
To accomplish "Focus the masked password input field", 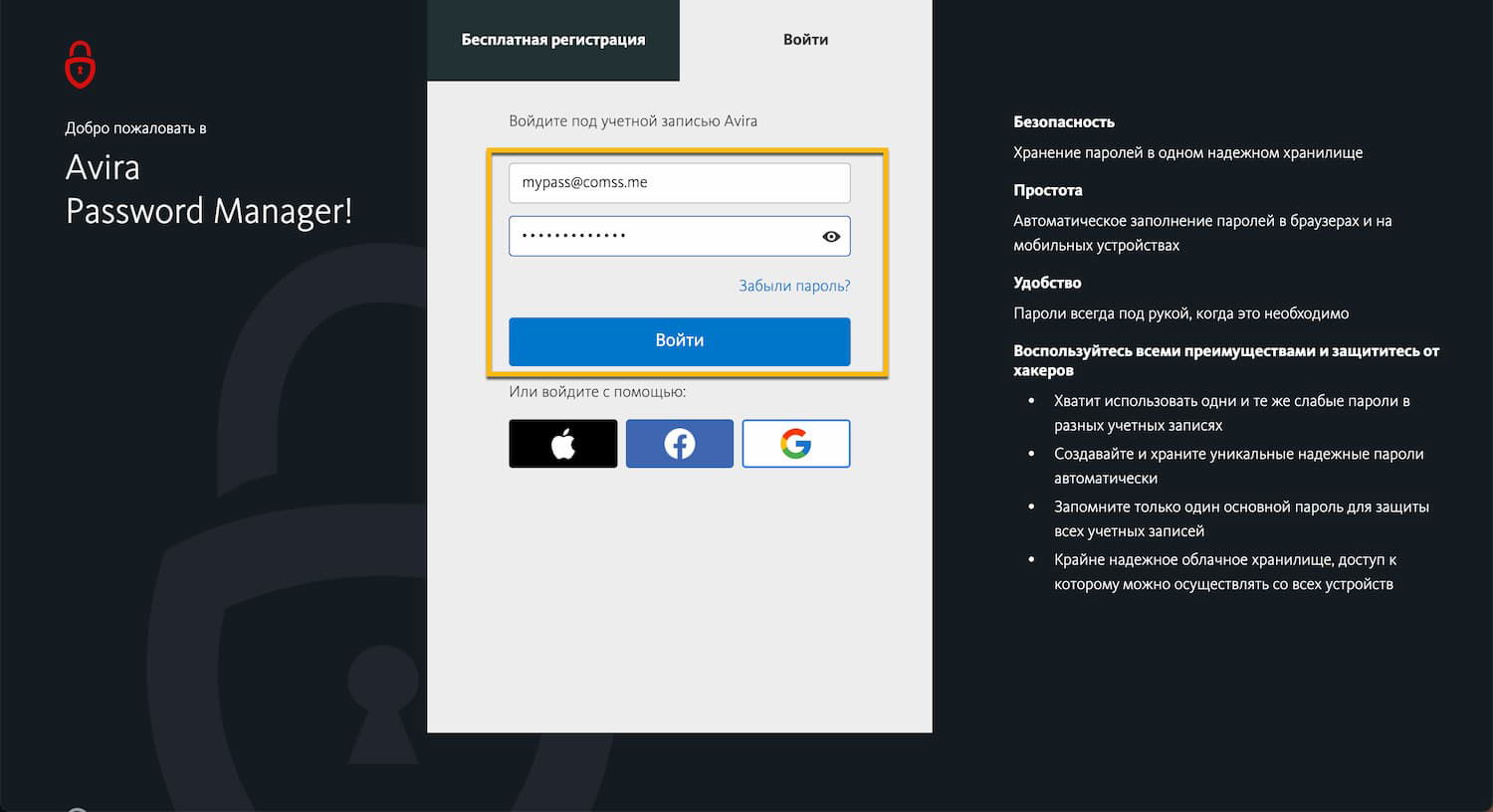I will (x=680, y=237).
